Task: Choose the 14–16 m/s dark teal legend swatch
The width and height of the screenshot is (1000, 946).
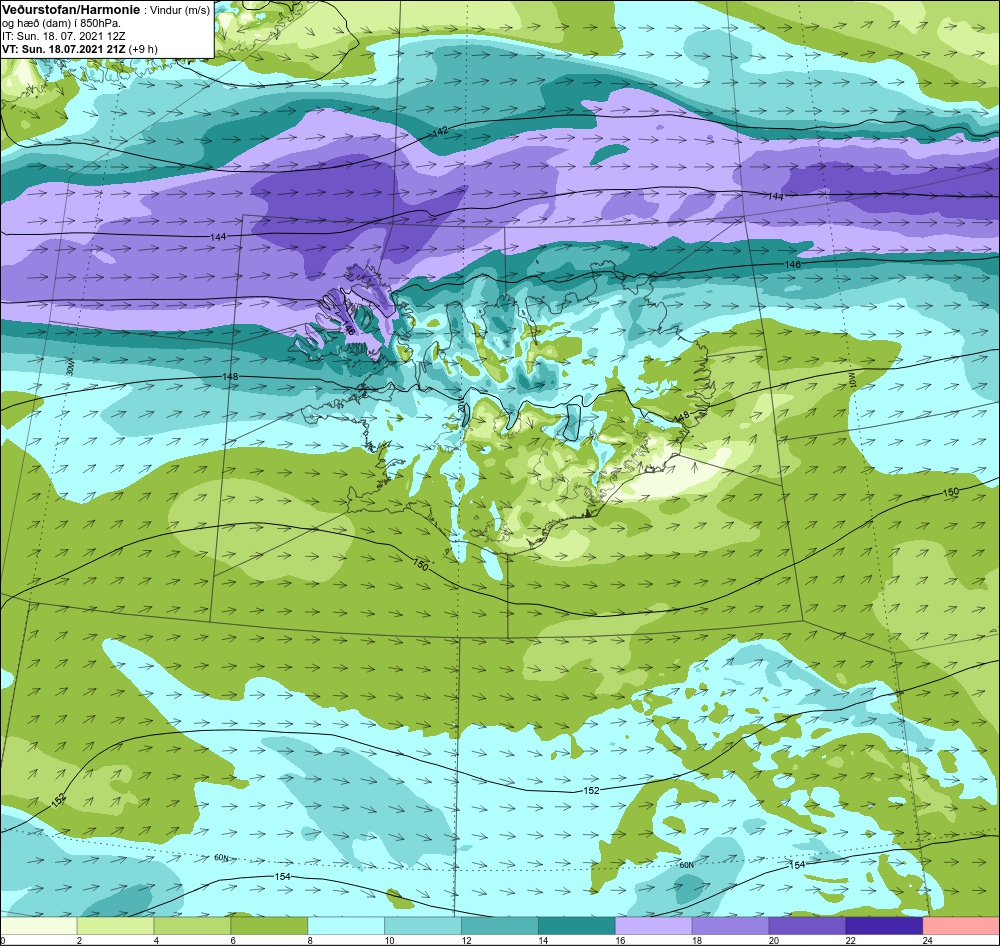Action: 577,925
